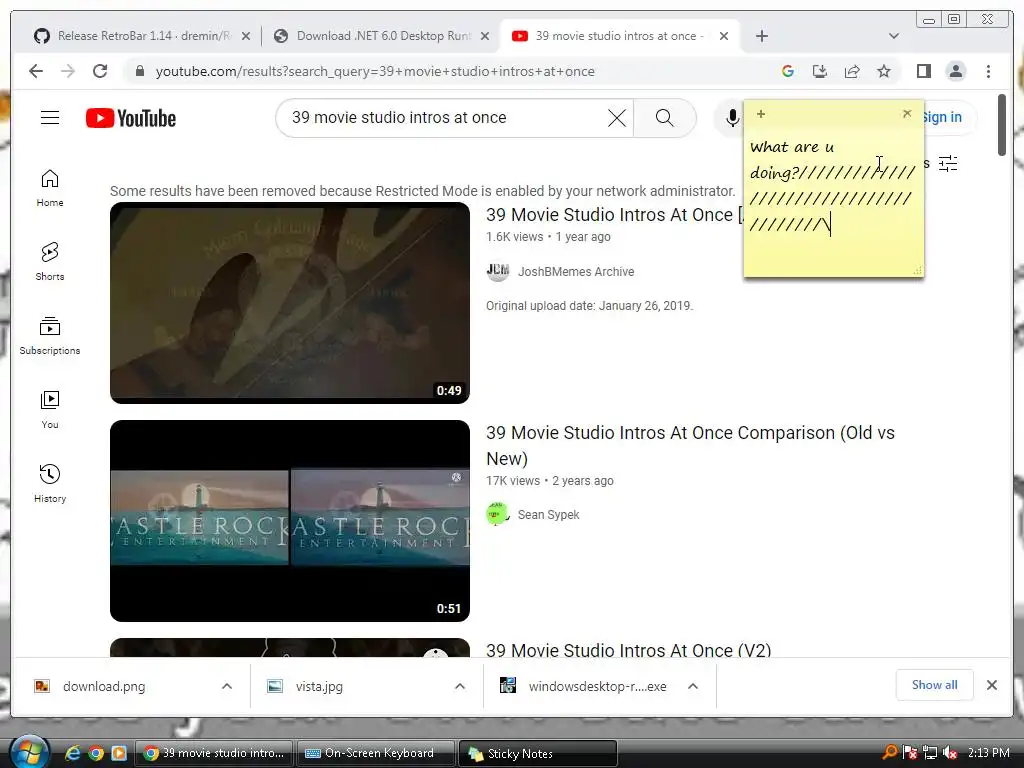The width and height of the screenshot is (1024, 768).
Task: Go to YouTube home via the logo
Action: pyautogui.click(x=131, y=118)
